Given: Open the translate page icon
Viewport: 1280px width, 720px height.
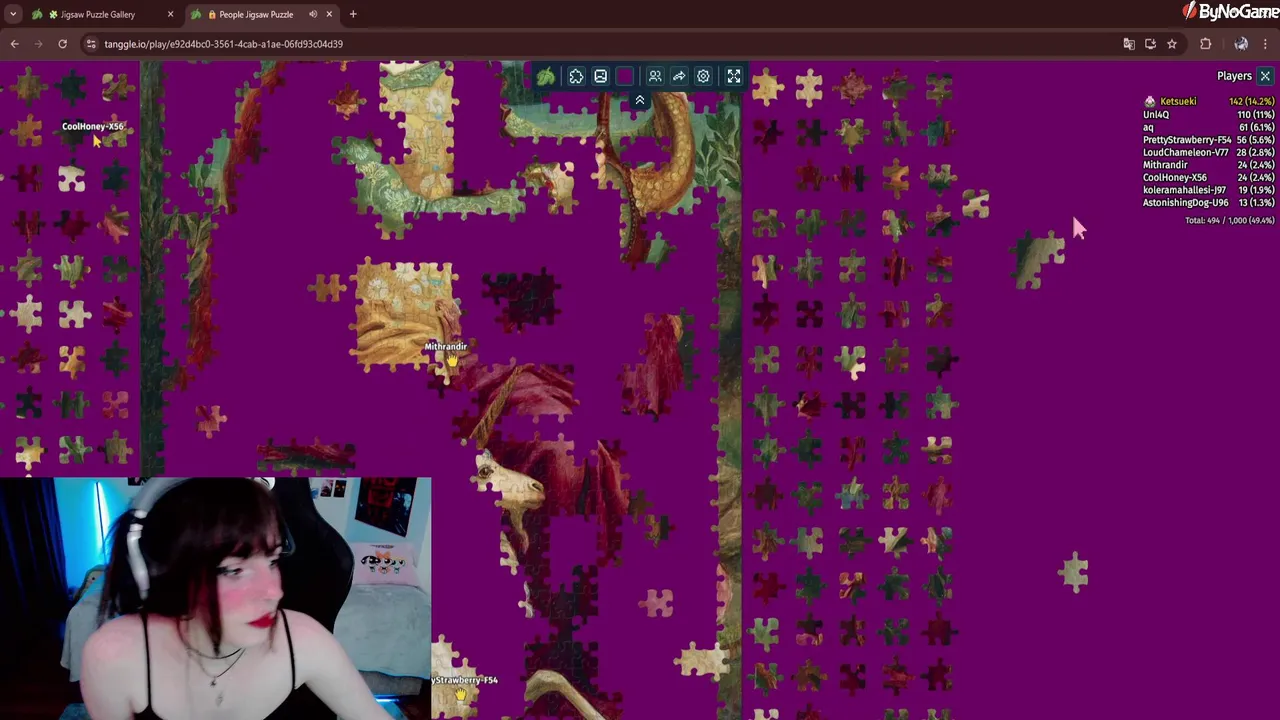Looking at the screenshot, I should click(x=1129, y=44).
